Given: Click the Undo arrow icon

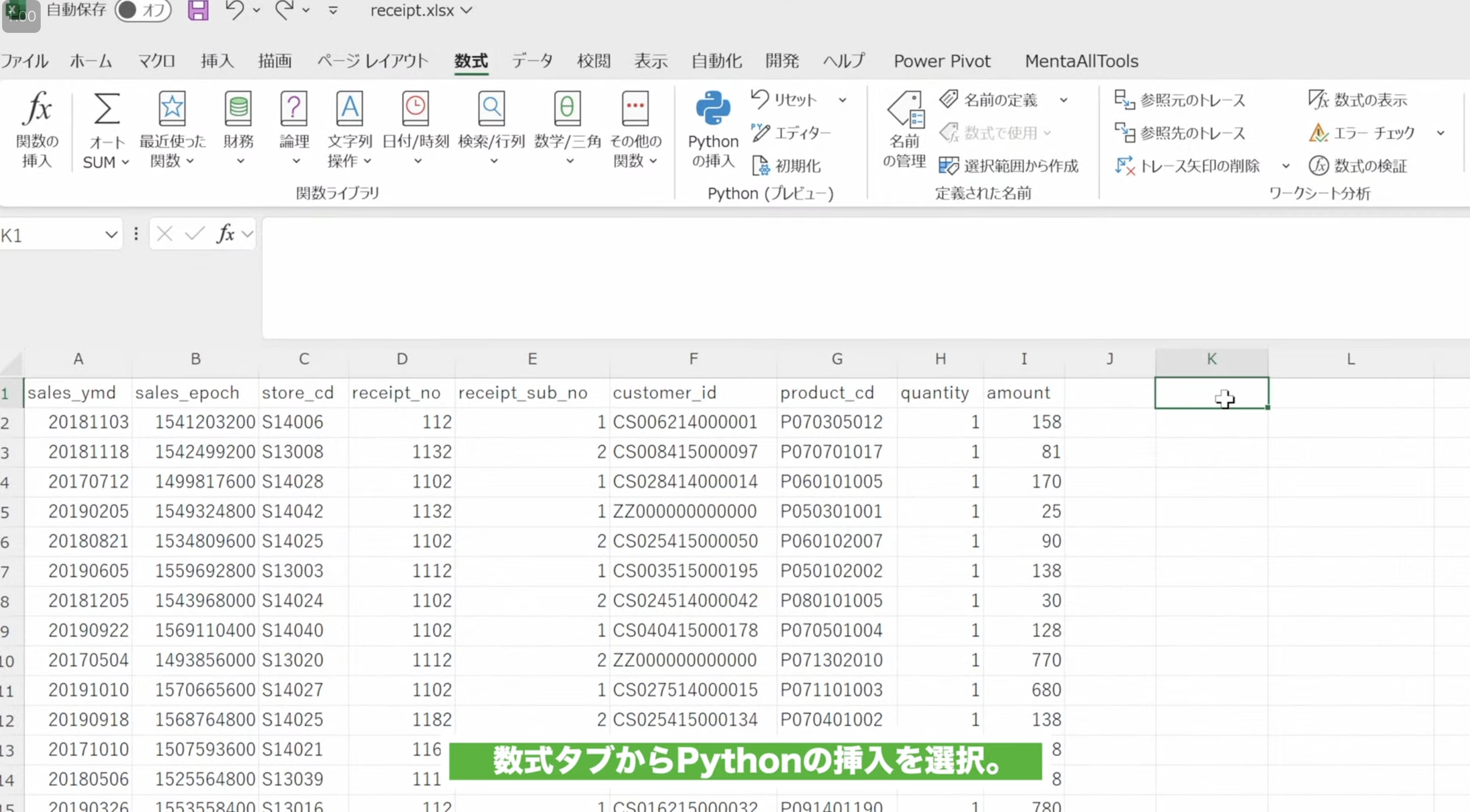Looking at the screenshot, I should (234, 10).
